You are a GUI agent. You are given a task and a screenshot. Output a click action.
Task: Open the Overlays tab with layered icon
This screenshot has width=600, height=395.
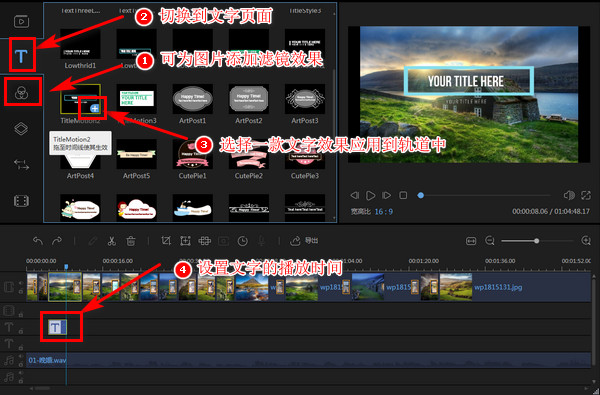[x=21, y=129]
